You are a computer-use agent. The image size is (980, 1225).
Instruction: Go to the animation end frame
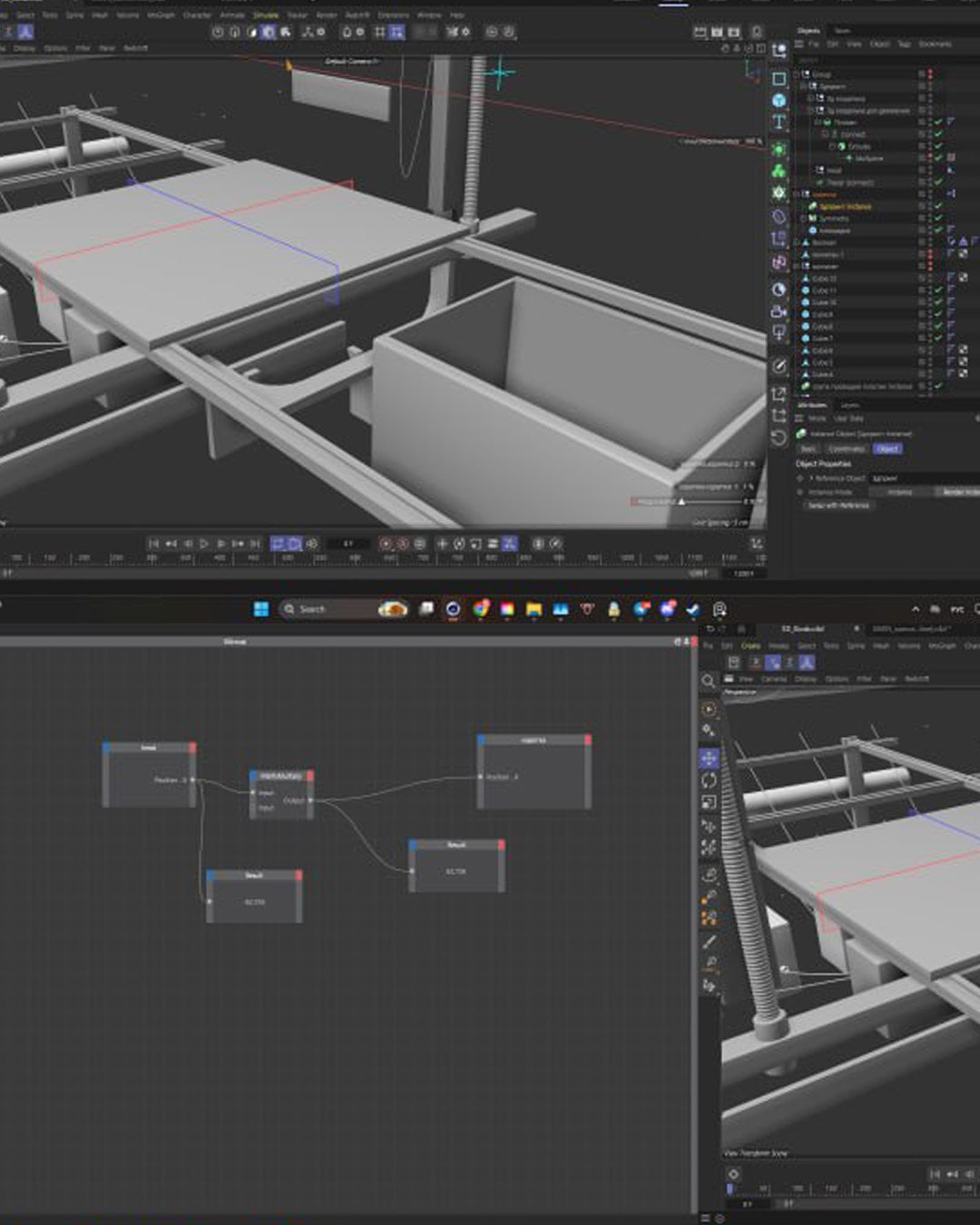pos(255,544)
